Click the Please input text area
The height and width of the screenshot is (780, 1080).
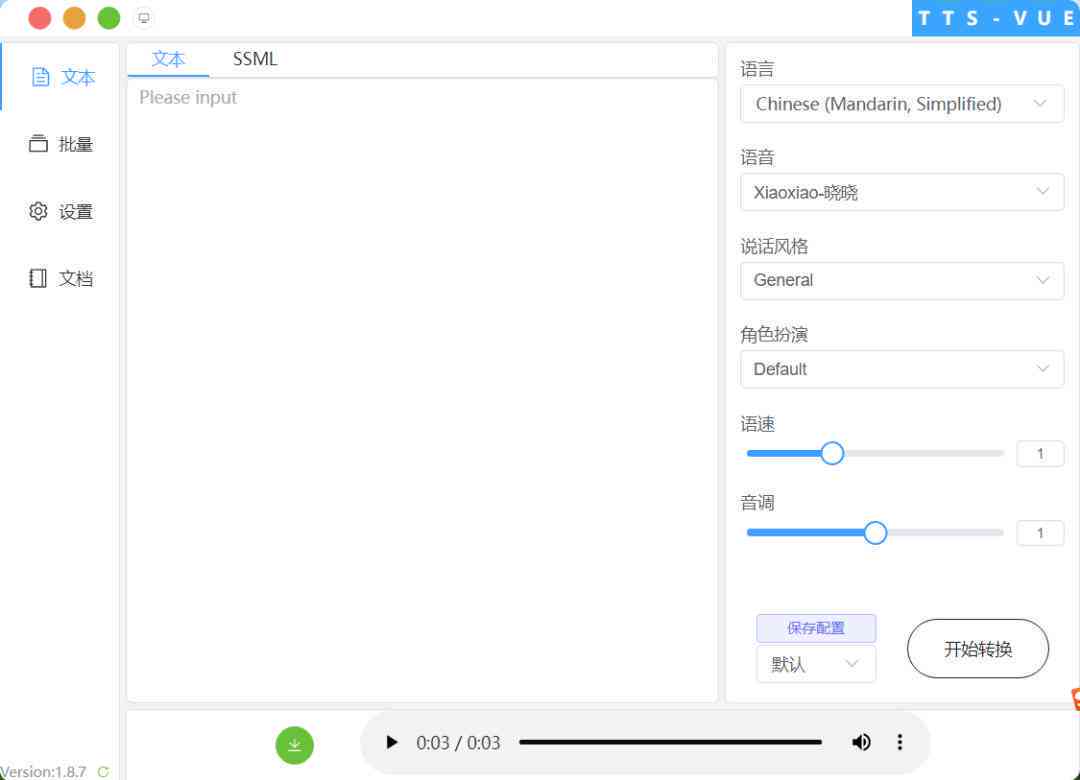422,390
